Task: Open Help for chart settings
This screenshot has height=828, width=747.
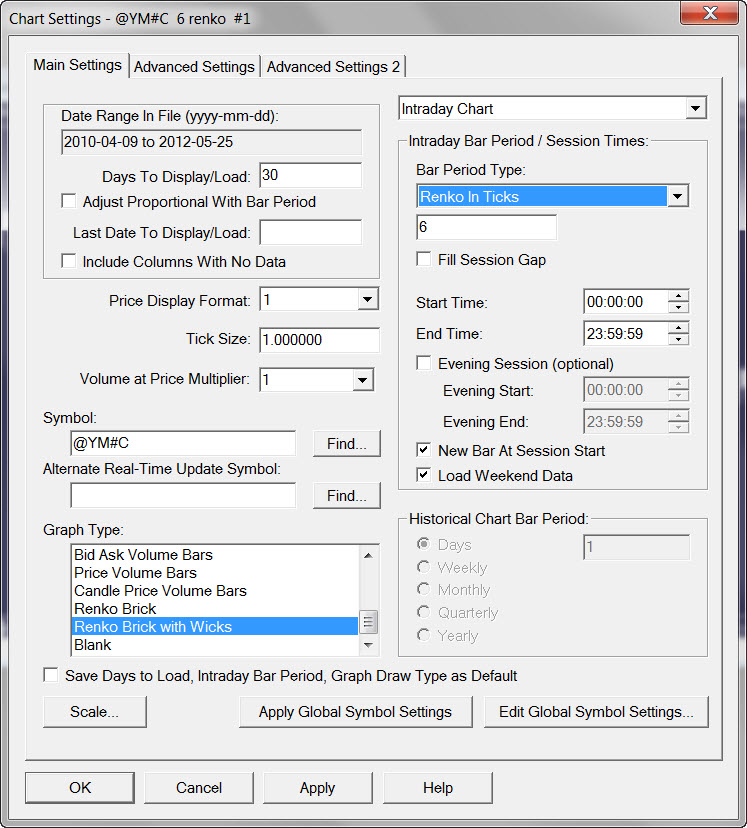Action: pos(438,788)
